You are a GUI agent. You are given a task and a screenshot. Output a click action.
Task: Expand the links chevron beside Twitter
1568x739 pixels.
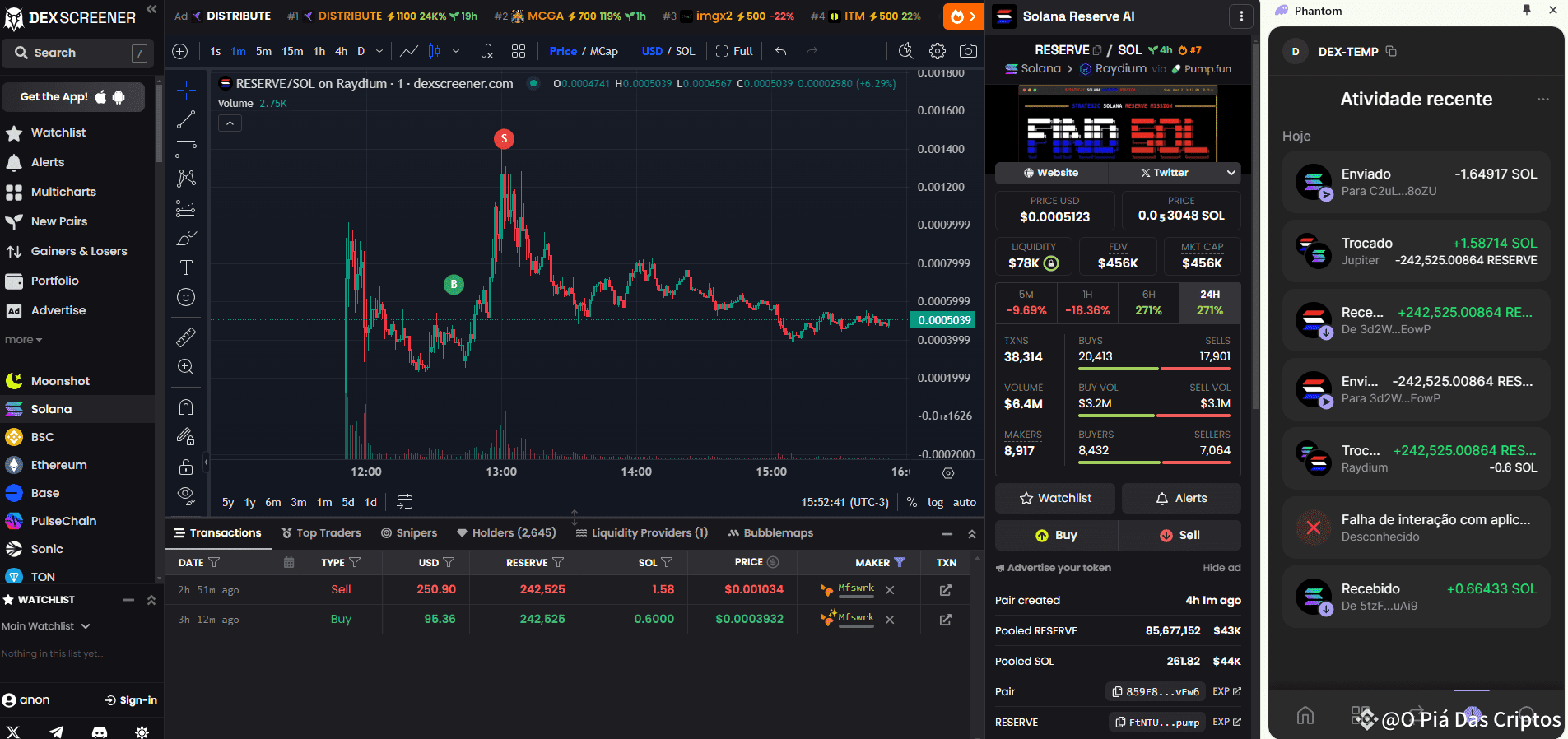[x=1231, y=173]
